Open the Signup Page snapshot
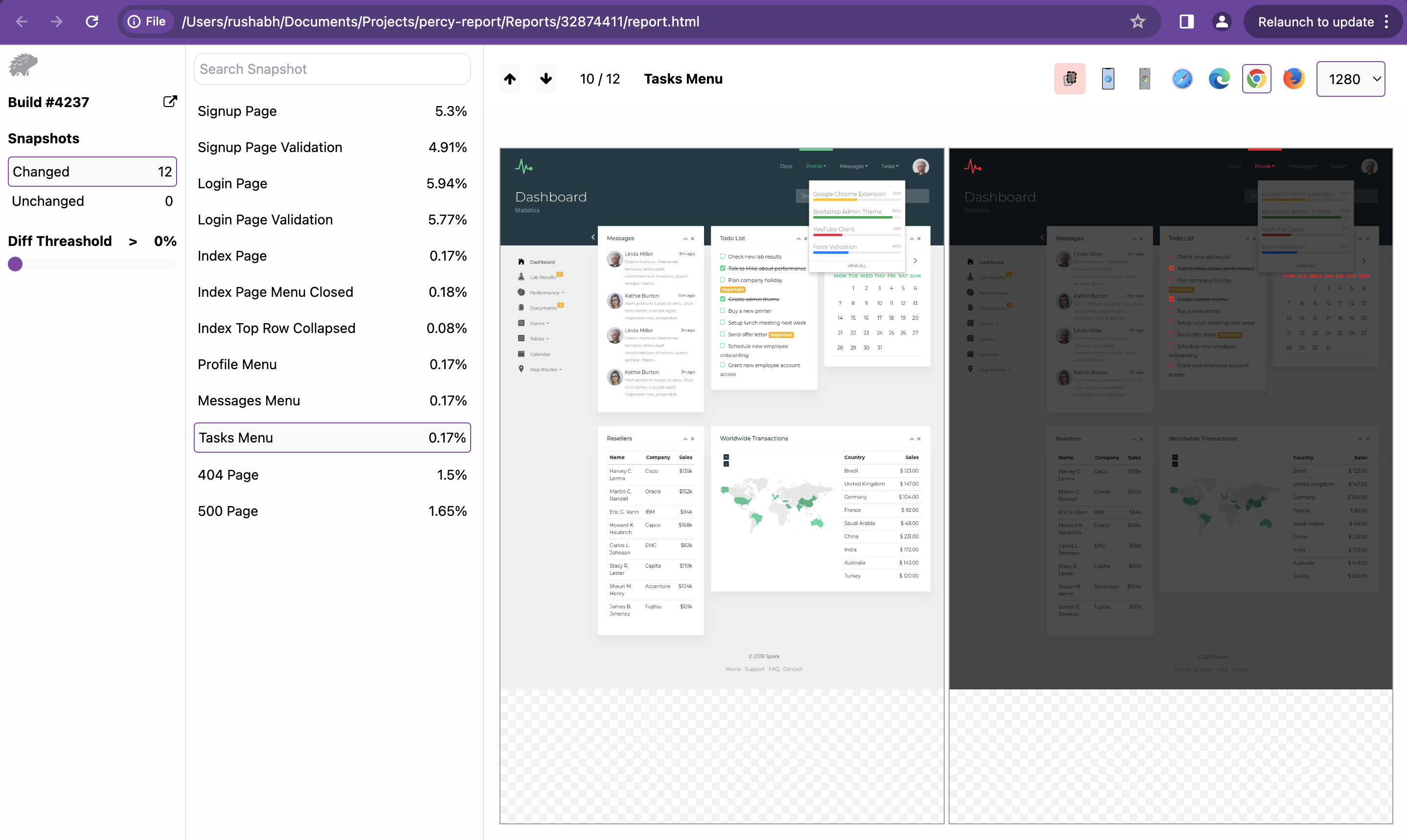The width and height of the screenshot is (1407, 840). [332, 111]
